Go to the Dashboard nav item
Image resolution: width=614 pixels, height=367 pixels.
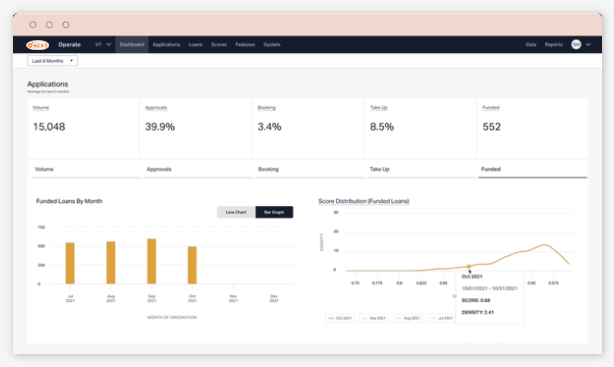tap(132, 45)
